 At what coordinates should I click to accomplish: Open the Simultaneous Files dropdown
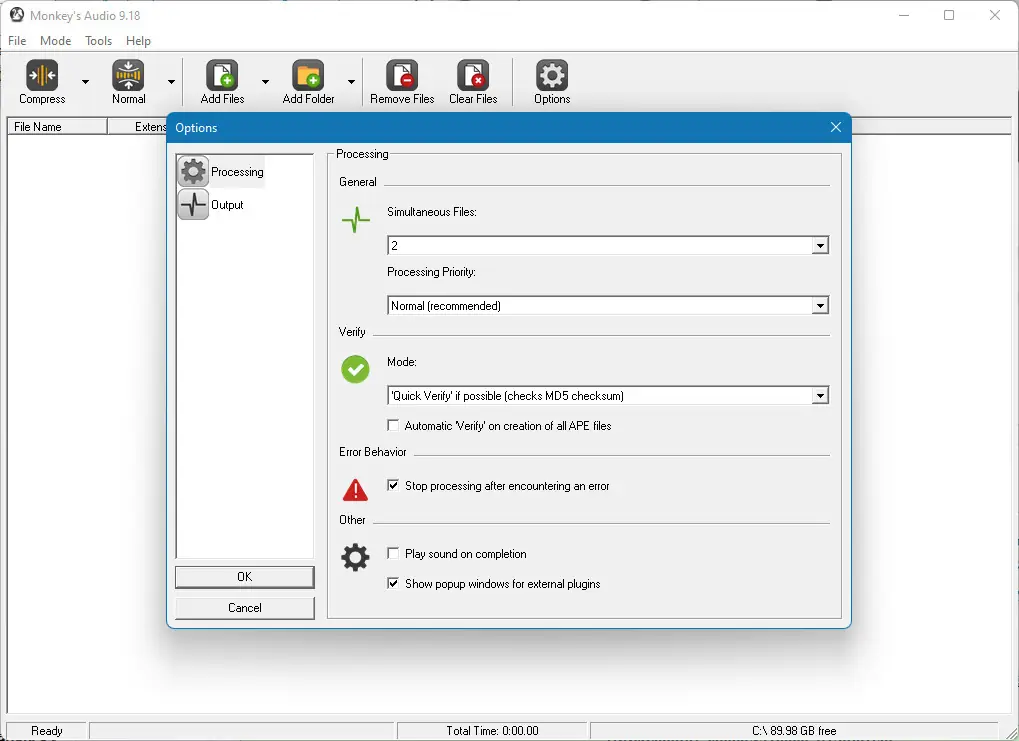820,246
